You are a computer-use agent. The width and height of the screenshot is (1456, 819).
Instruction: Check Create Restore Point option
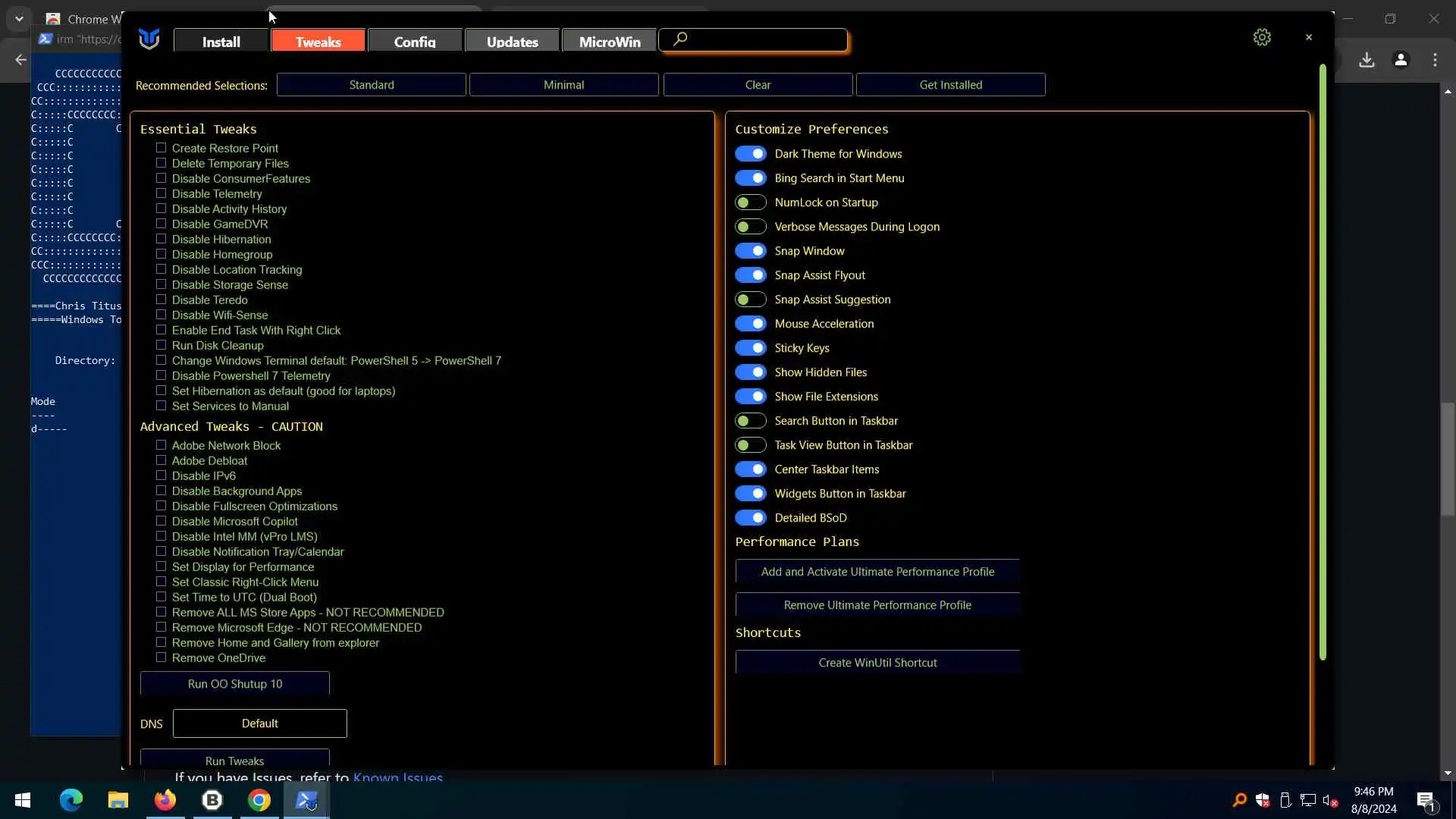pos(161,148)
